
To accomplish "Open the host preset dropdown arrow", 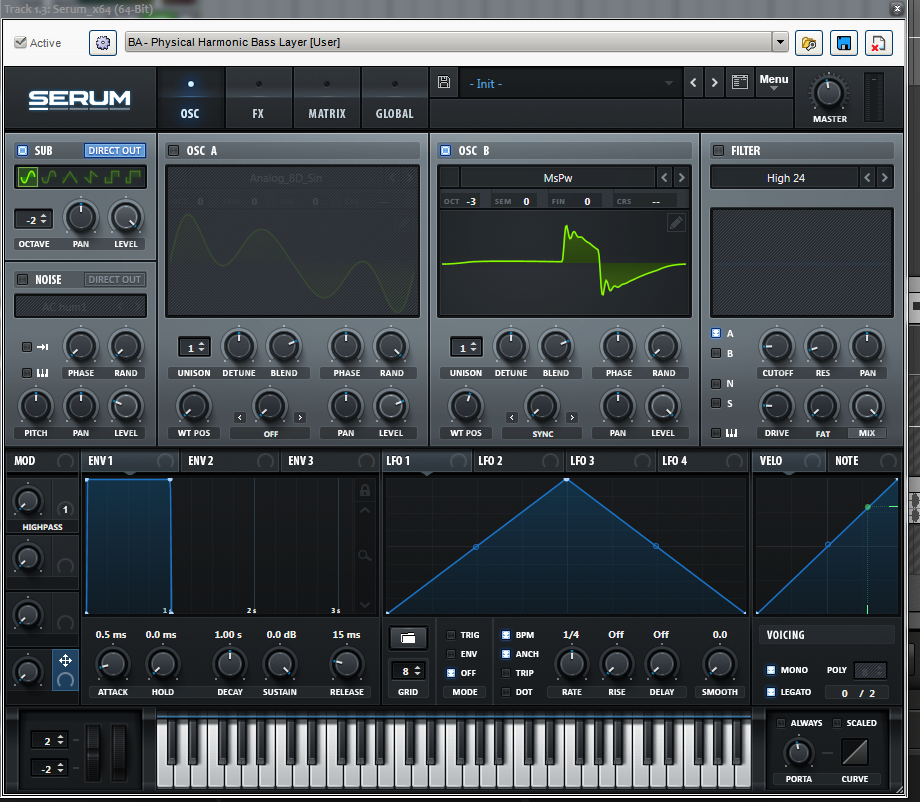I will click(x=780, y=42).
